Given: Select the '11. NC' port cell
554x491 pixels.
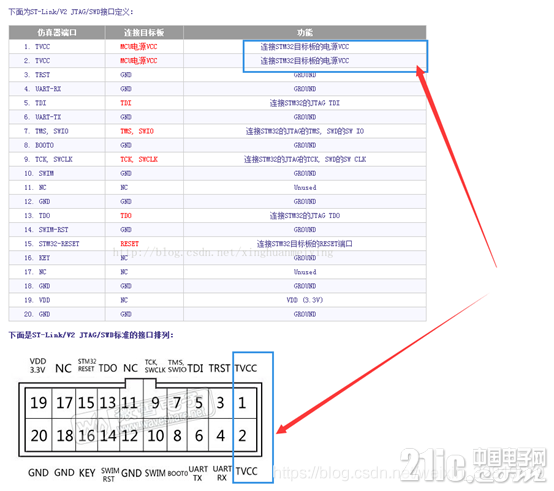Looking at the screenshot, I should (x=57, y=188).
